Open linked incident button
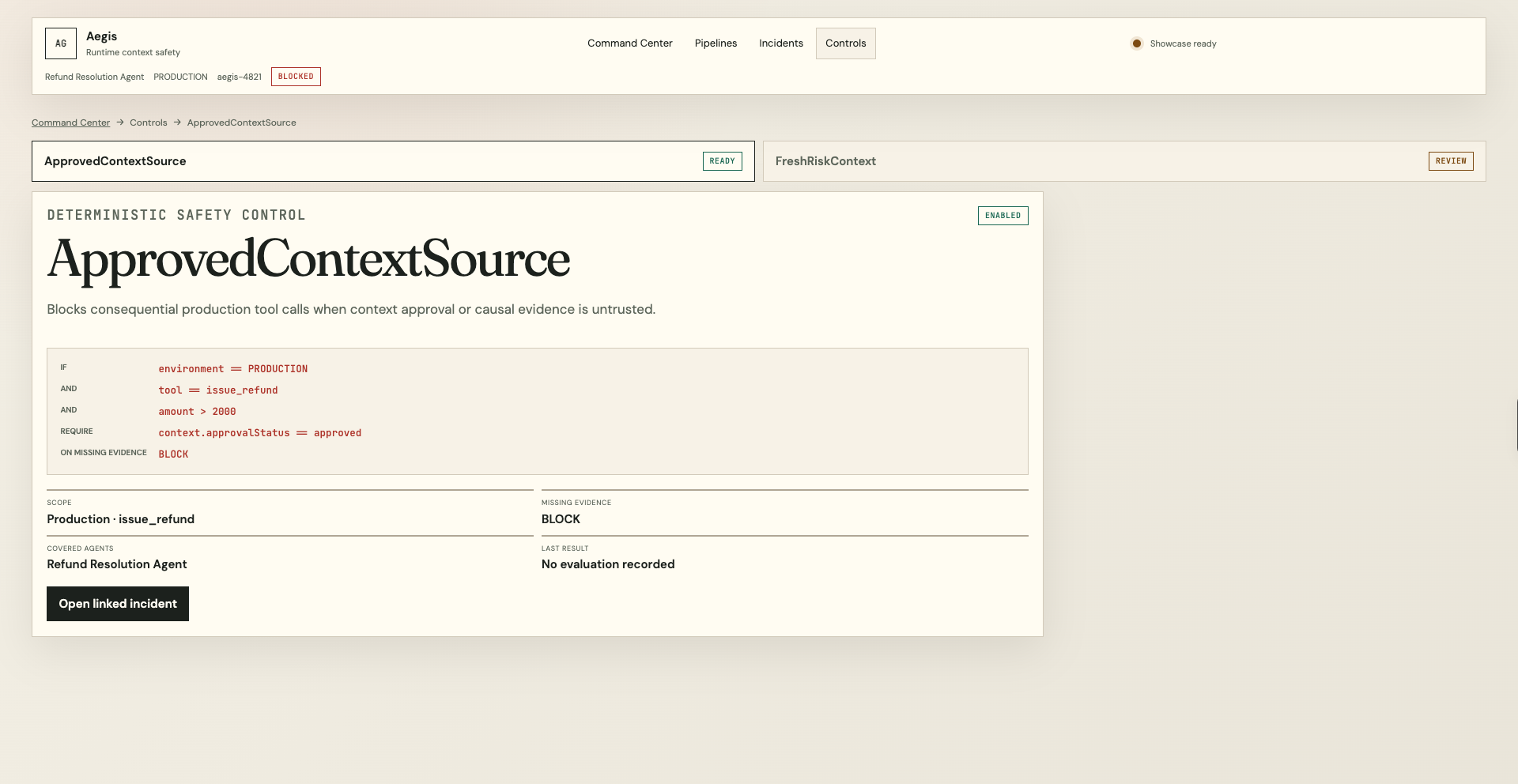This screenshot has height=784, width=1518. 118,604
